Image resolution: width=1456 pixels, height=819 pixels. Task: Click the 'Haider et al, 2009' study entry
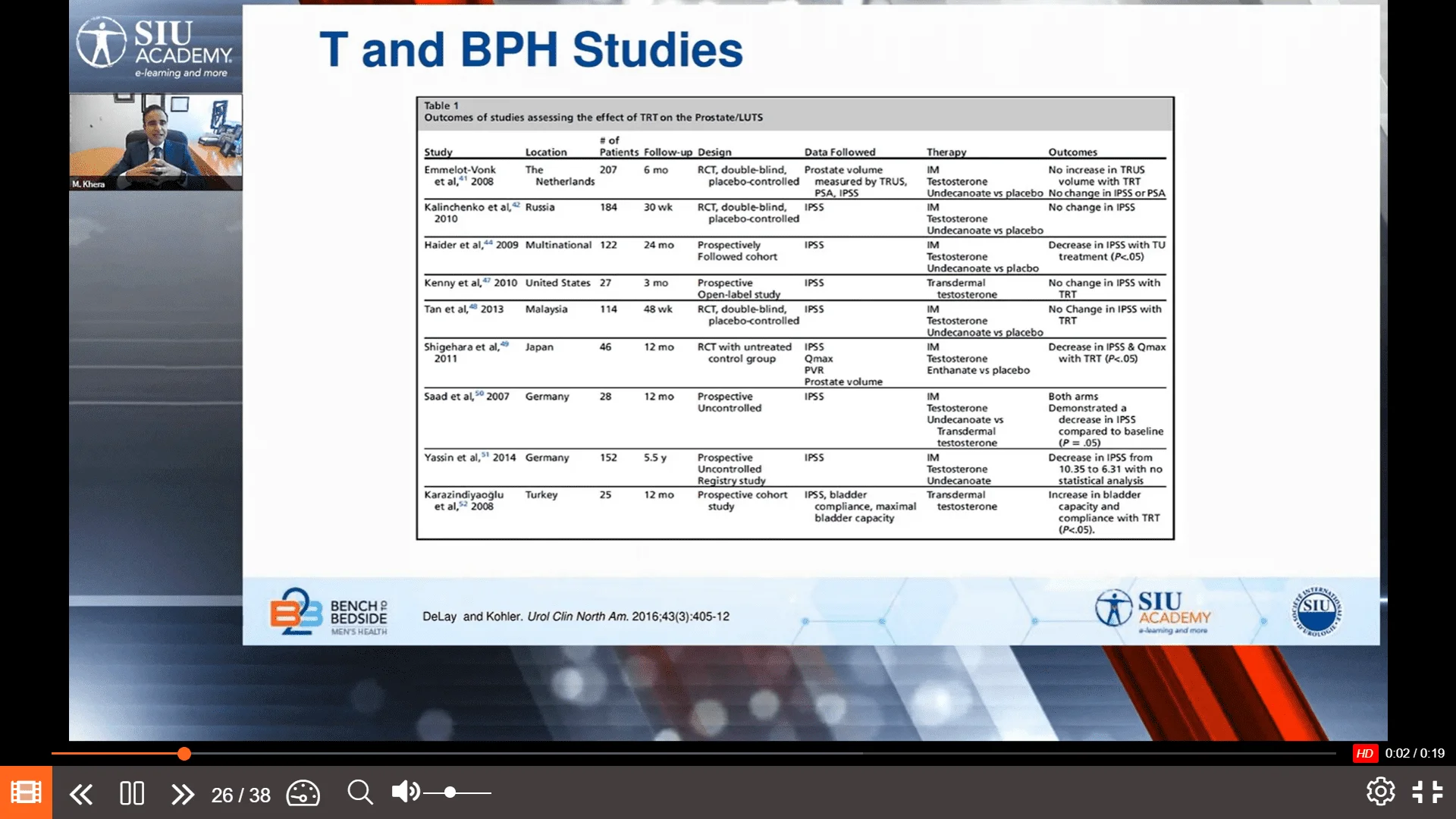pos(471,245)
